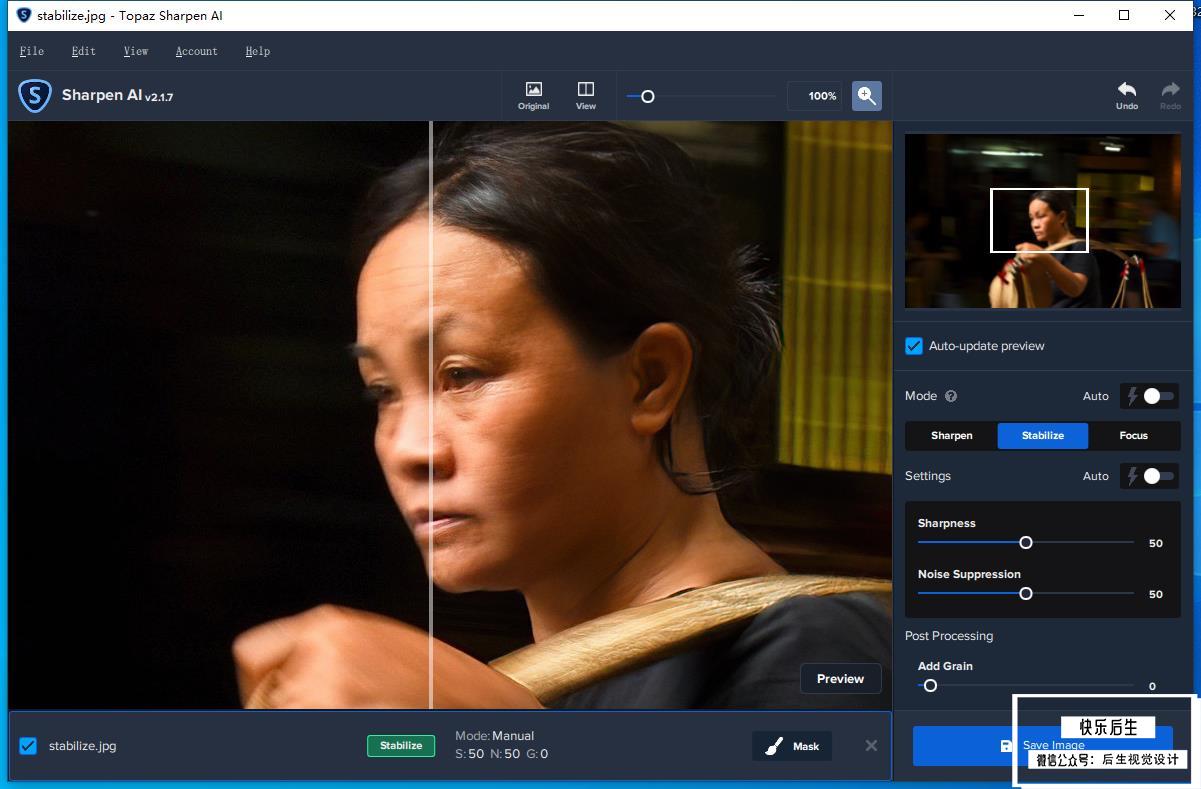Adjust the zoom slider handle

click(647, 97)
